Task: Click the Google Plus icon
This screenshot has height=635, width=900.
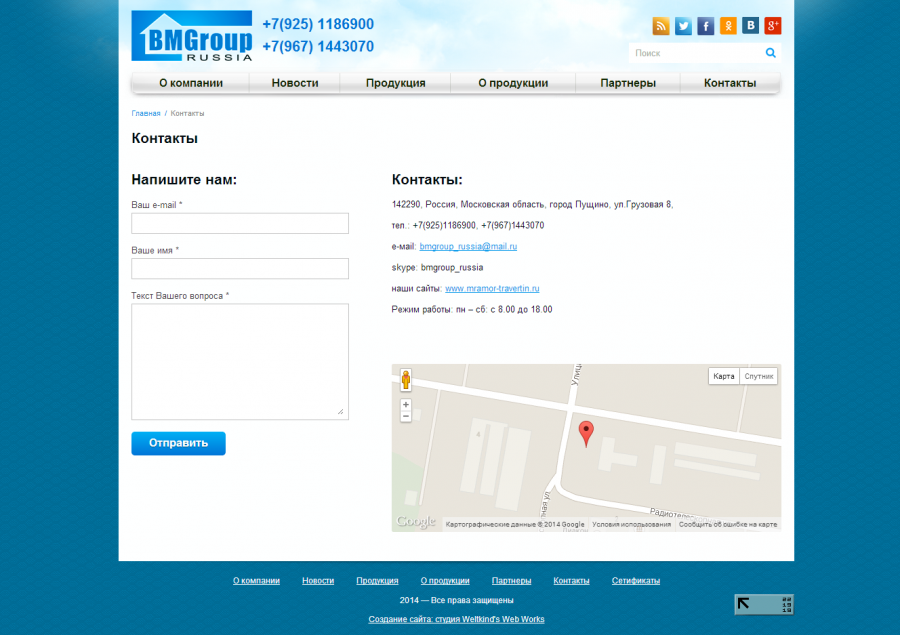Action: tap(772, 26)
